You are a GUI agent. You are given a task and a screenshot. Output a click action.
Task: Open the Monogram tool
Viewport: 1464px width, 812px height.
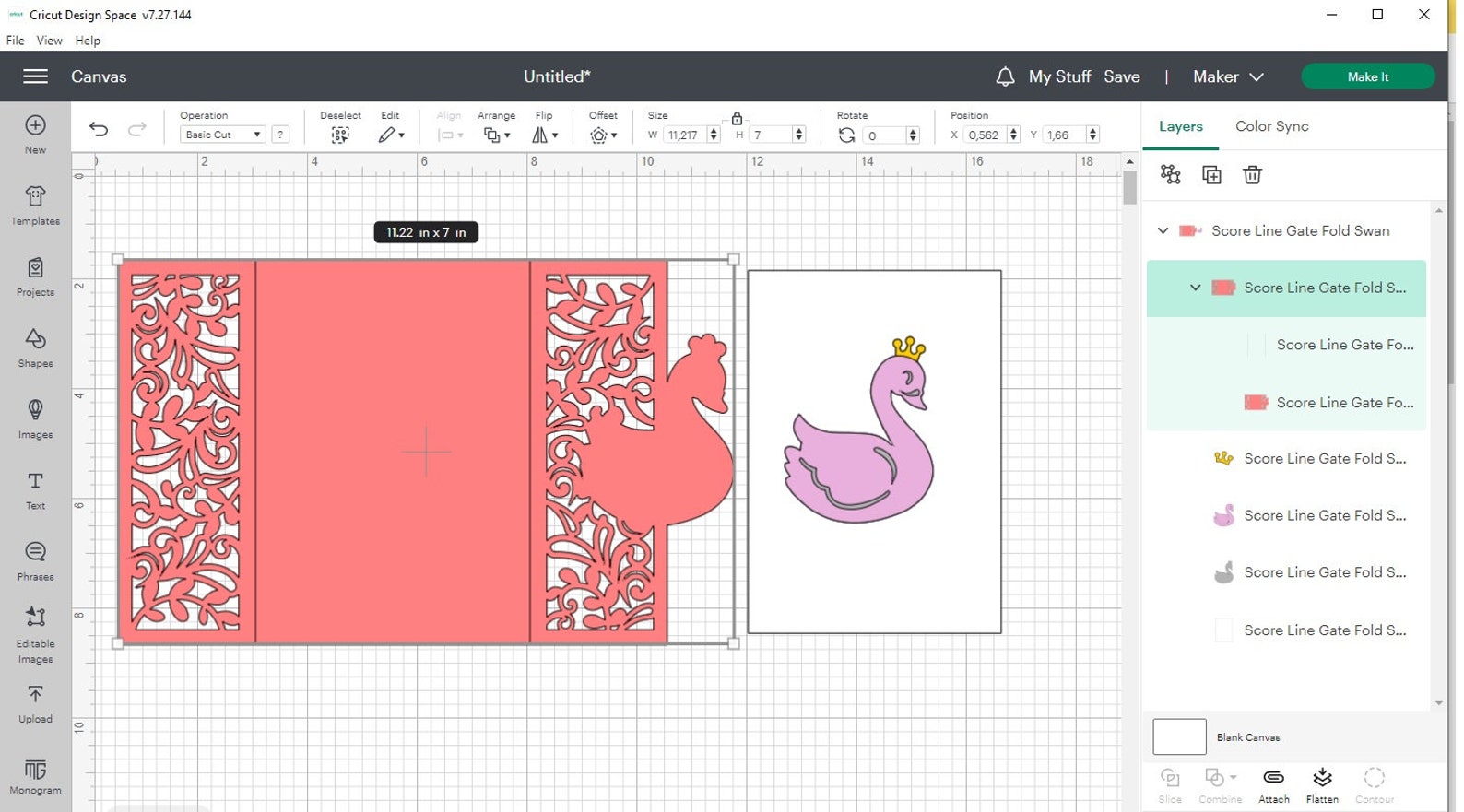(x=35, y=776)
